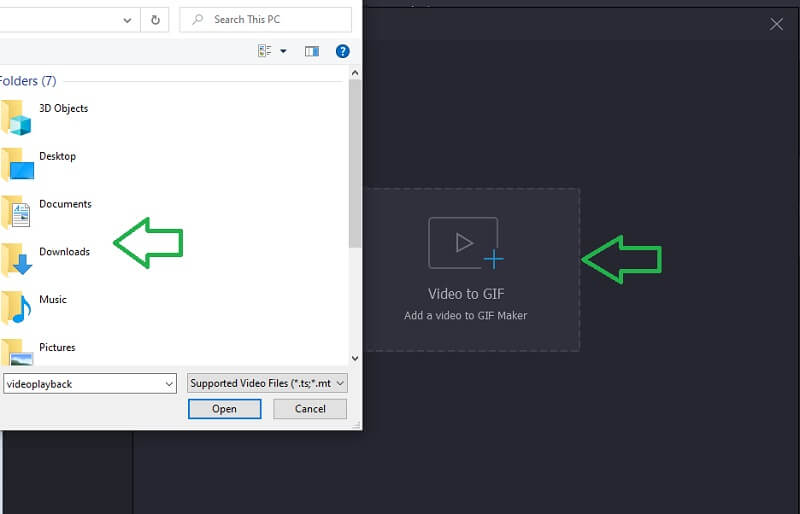Click the Cancel button

click(x=310, y=409)
